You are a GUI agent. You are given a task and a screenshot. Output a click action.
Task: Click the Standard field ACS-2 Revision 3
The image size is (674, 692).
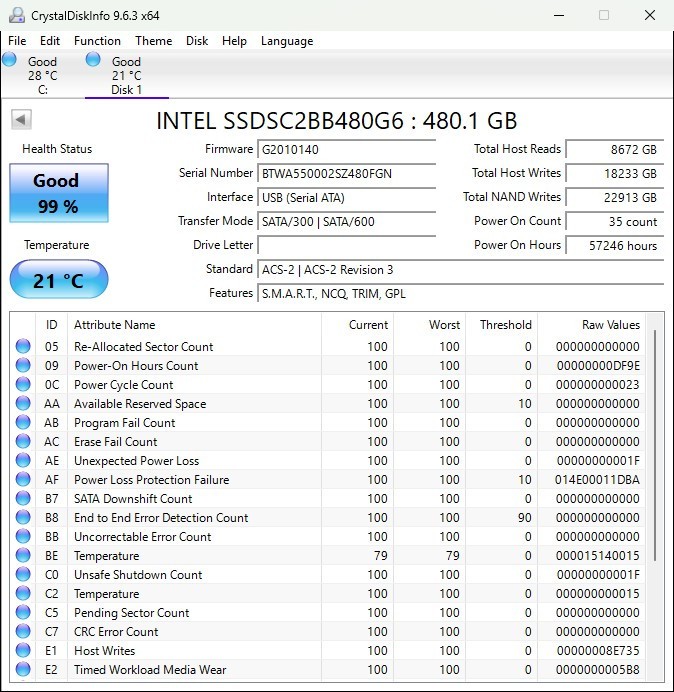coord(460,270)
